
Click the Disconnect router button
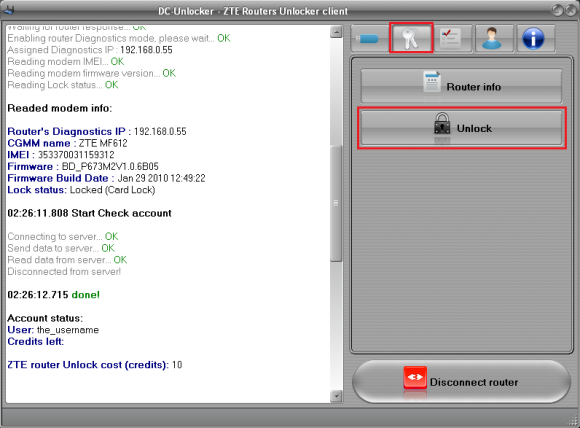tap(461, 382)
